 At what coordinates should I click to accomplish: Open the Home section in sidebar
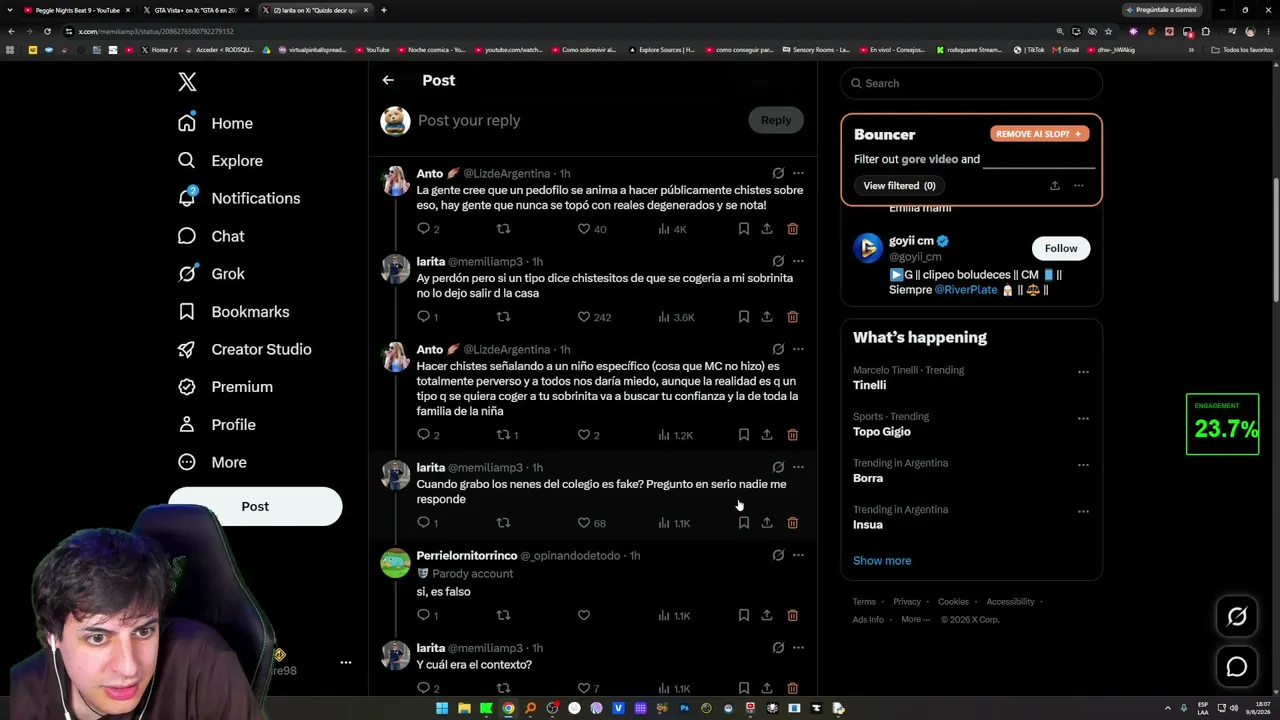point(215,123)
